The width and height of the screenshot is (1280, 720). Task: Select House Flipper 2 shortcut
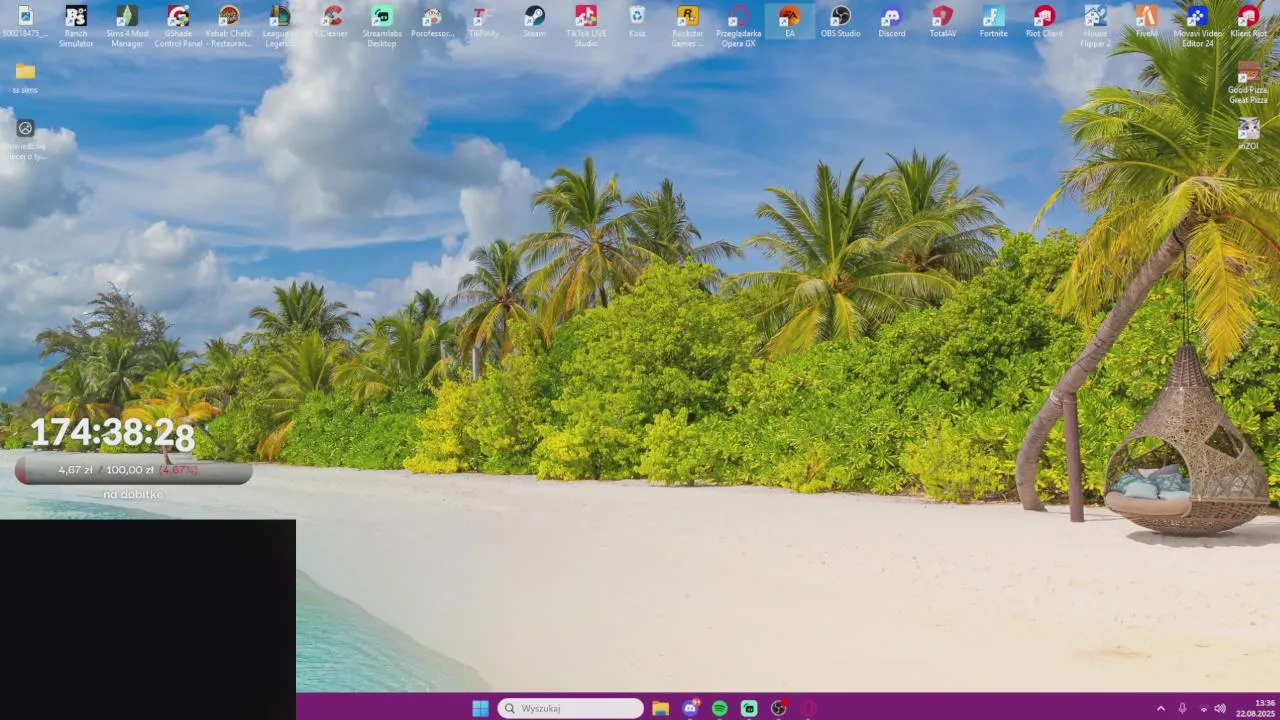(x=1096, y=26)
